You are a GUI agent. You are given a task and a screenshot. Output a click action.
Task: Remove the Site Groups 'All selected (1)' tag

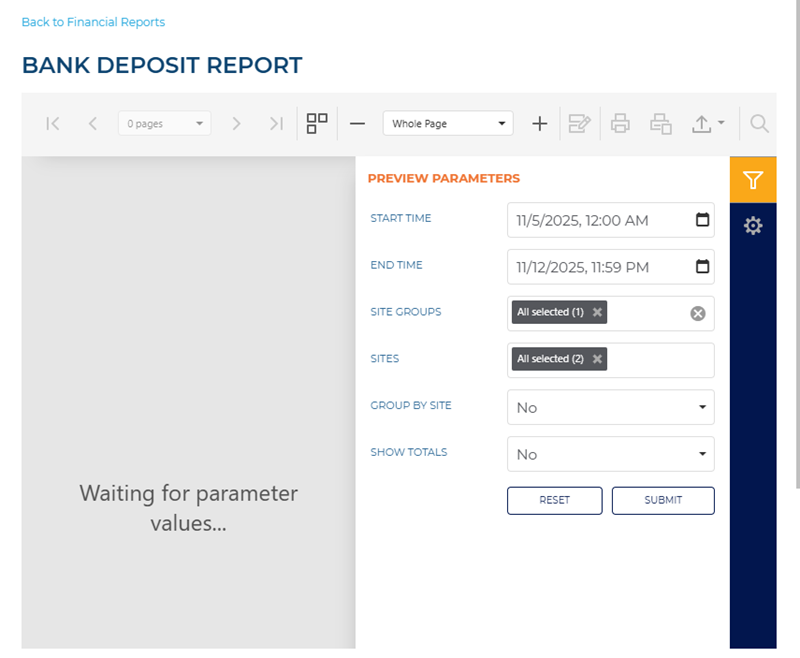597,313
